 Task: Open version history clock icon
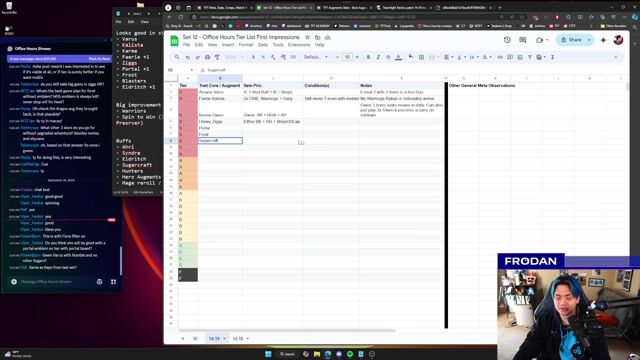pyautogui.click(x=507, y=40)
